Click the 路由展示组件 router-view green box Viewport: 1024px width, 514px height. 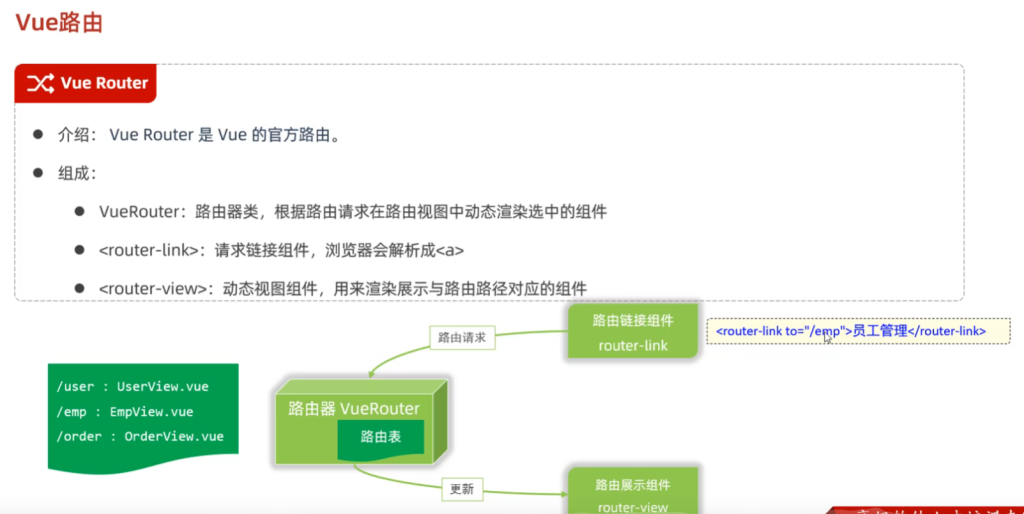click(633, 491)
